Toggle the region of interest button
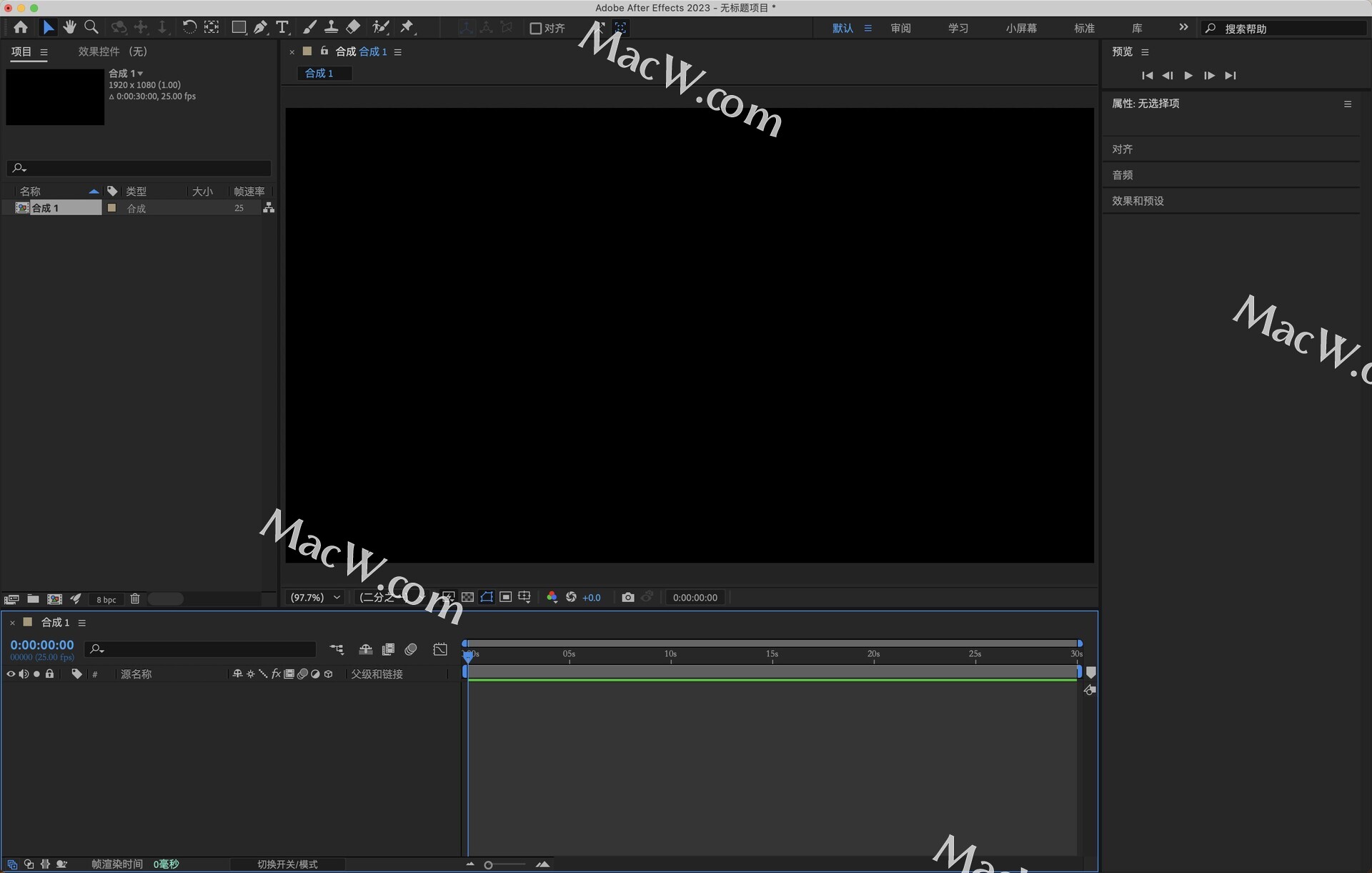Image resolution: width=1372 pixels, height=873 pixels. (505, 597)
